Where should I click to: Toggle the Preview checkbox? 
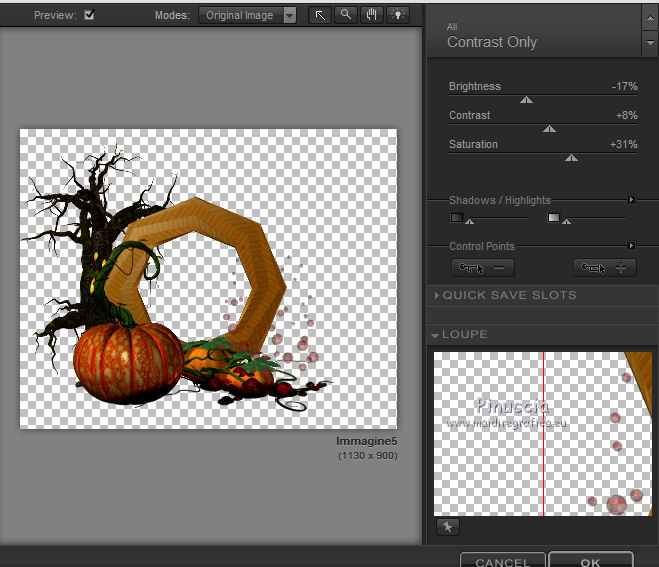pyautogui.click(x=90, y=15)
